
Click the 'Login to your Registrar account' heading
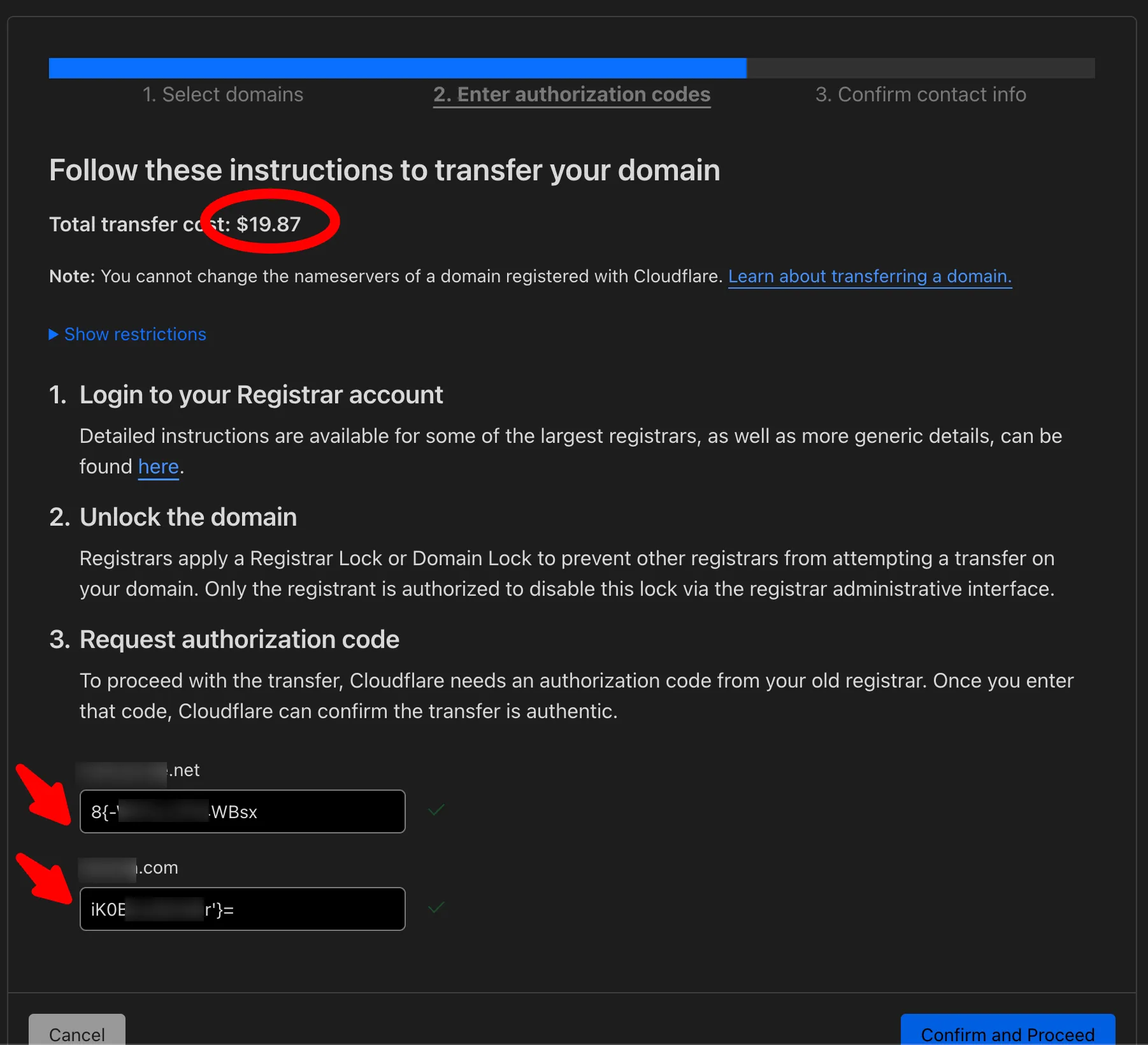pos(261,395)
